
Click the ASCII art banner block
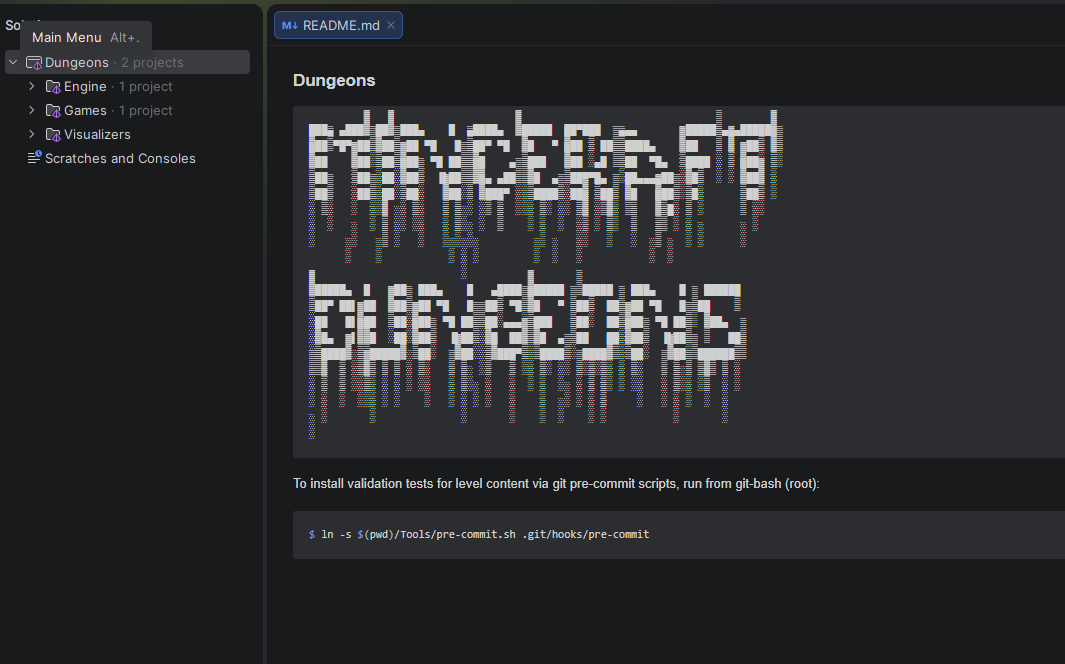point(679,282)
